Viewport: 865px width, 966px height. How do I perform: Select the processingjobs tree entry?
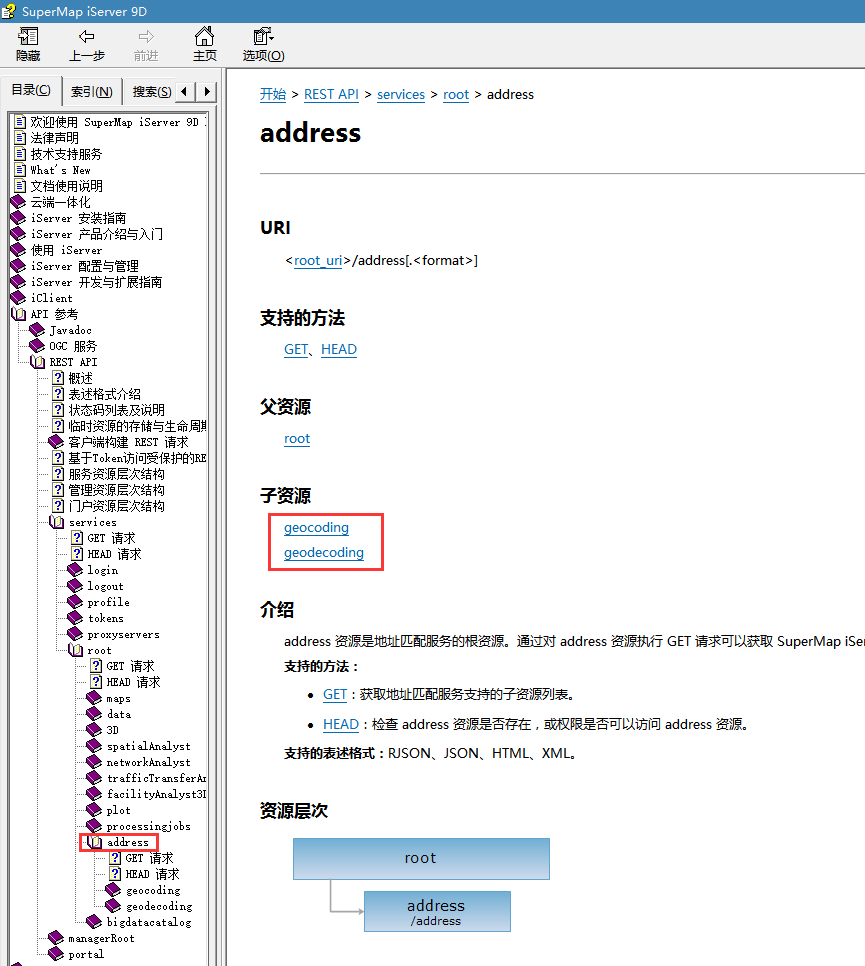[148, 826]
